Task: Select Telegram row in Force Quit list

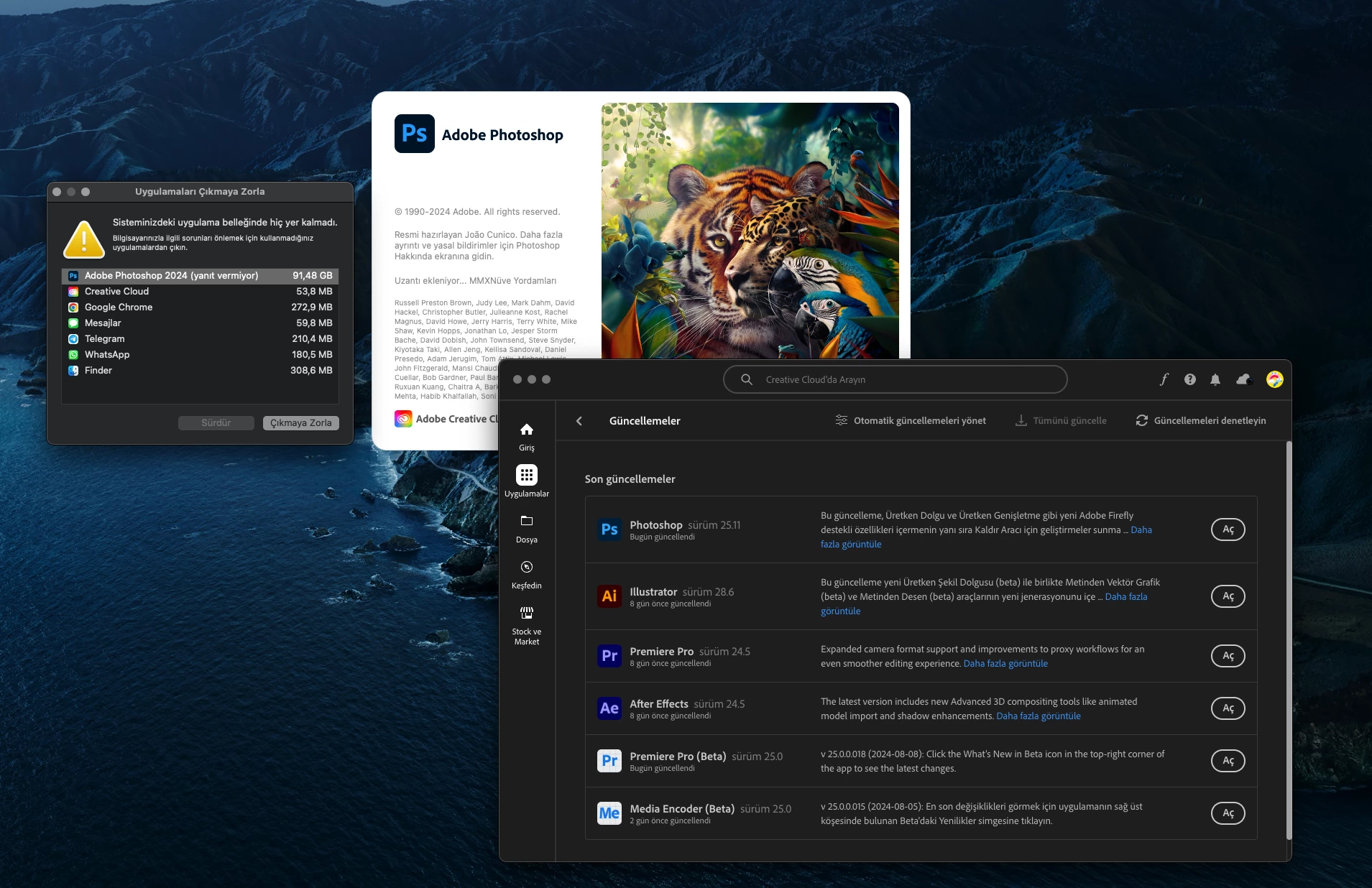Action: [200, 339]
